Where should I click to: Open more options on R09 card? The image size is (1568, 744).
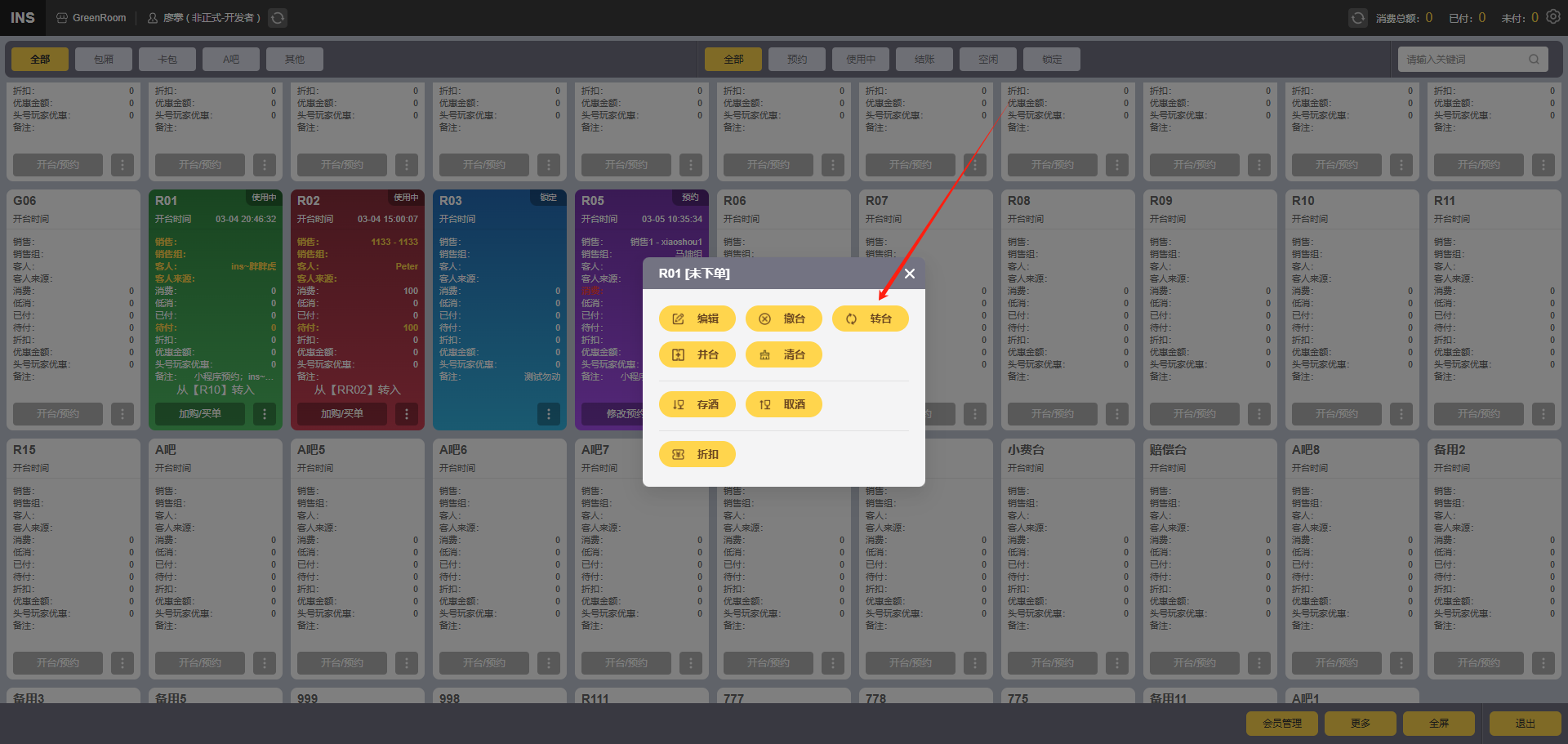tap(1259, 414)
